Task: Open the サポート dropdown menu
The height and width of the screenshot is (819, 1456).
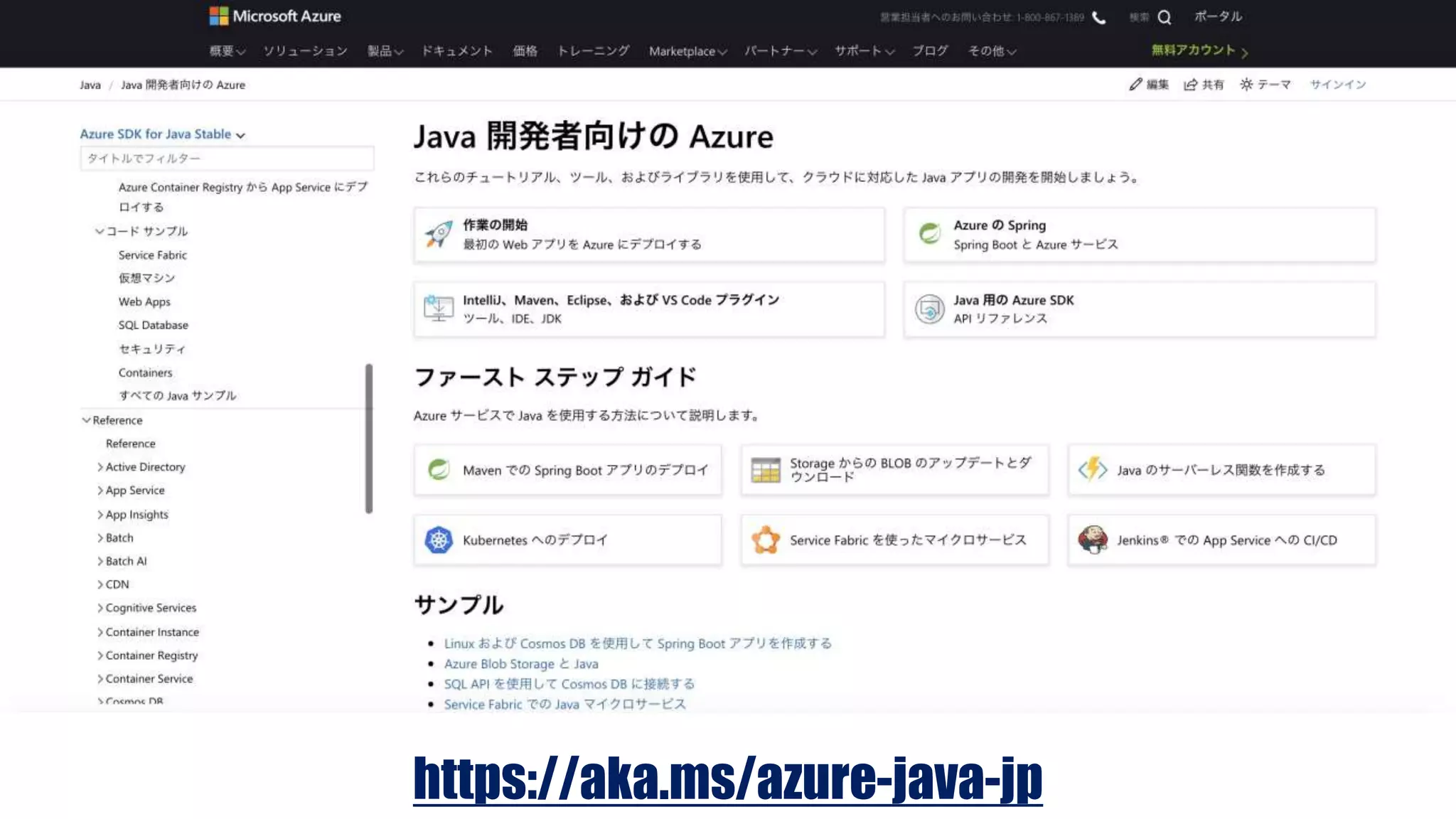Action: pyautogui.click(x=864, y=51)
